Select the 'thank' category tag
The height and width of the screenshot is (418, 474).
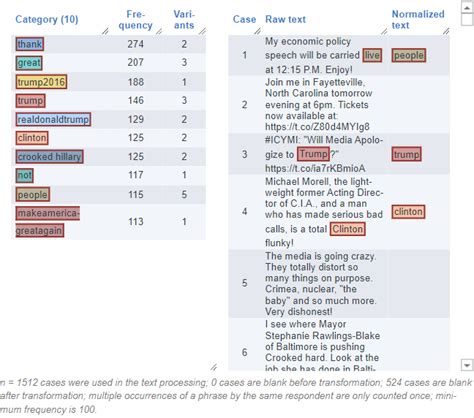click(30, 44)
